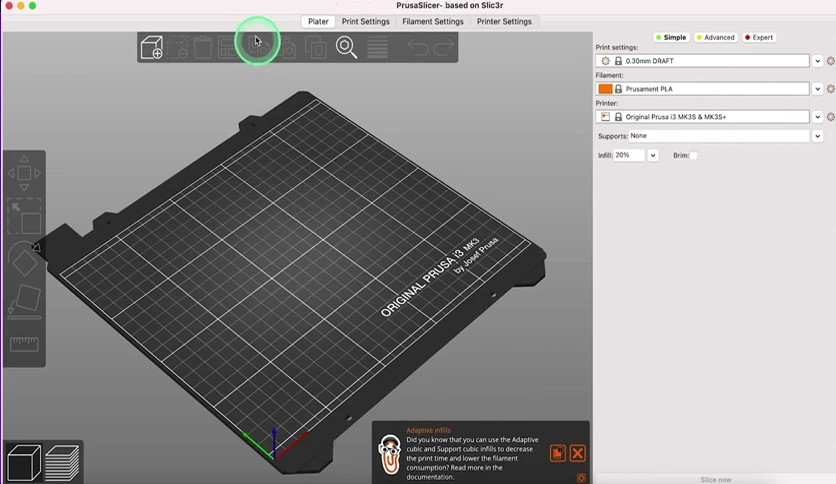Click the Arrange objects toolbar icon
The image size is (836, 484).
228,47
